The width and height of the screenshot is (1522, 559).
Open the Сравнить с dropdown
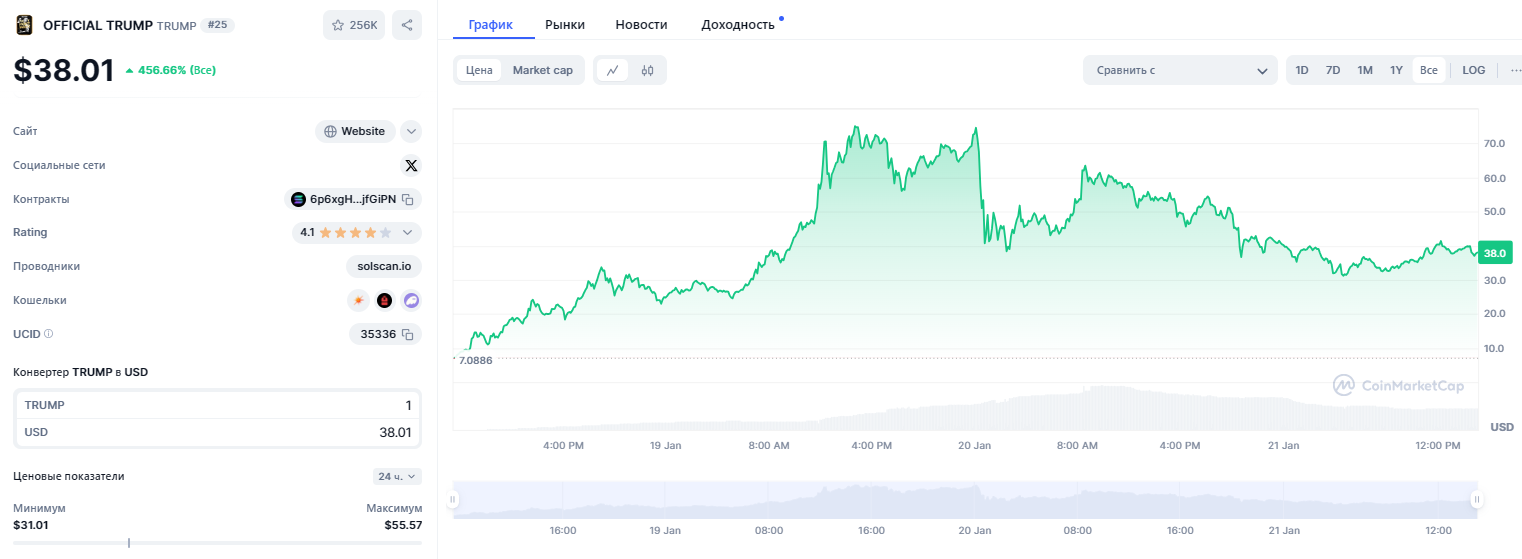coord(1180,70)
